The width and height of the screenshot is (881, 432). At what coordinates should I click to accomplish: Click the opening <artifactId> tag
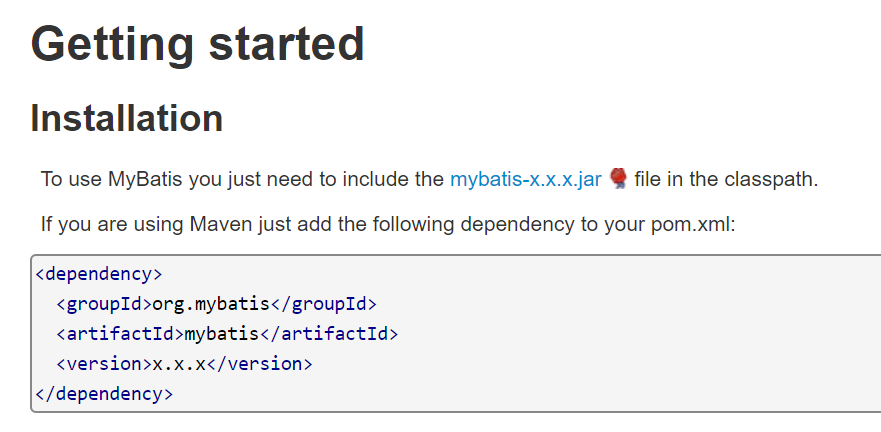115,333
